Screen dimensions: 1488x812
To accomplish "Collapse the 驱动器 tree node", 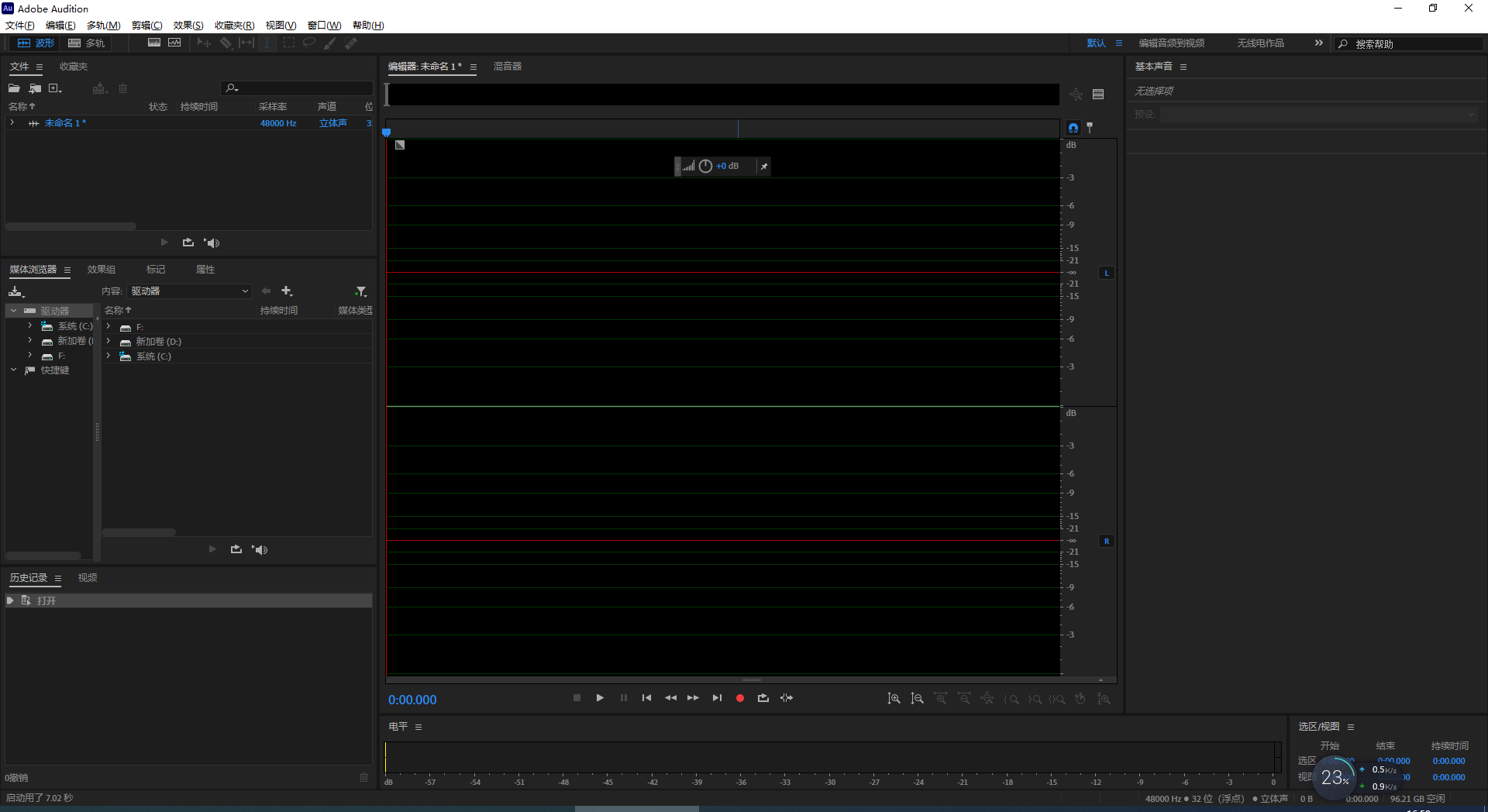I will pos(13,310).
